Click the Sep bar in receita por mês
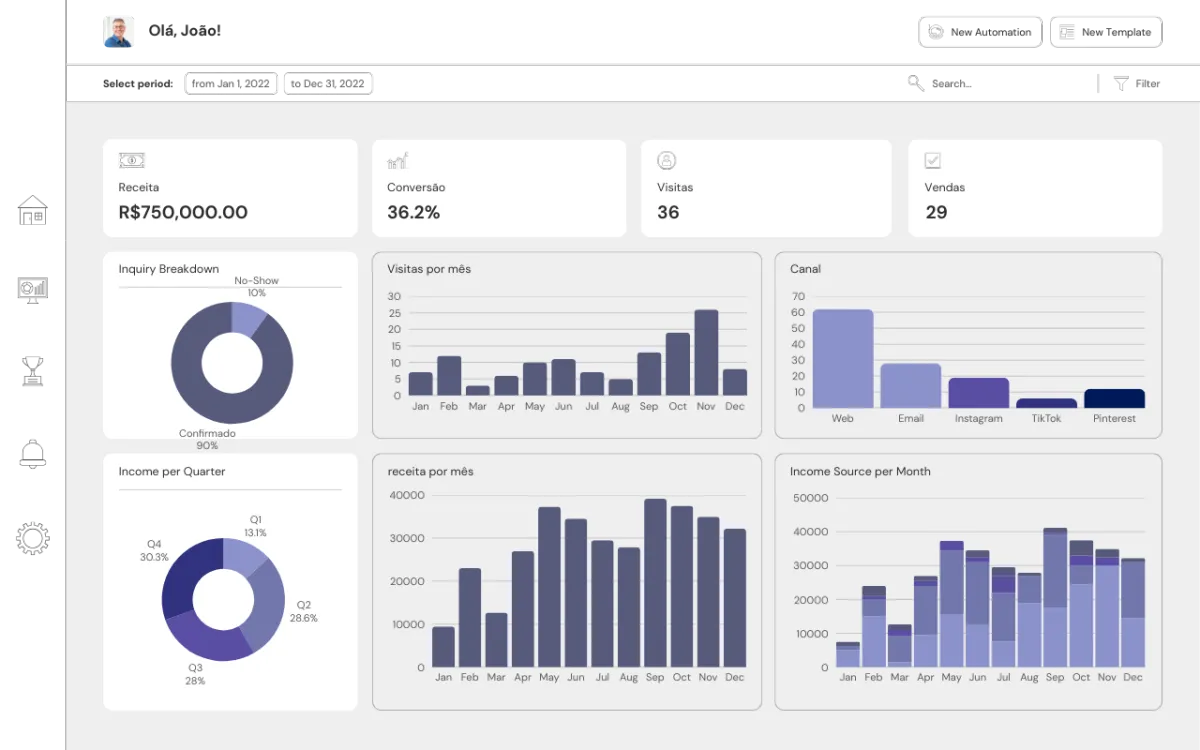This screenshot has height=750, width=1200. 655,583
